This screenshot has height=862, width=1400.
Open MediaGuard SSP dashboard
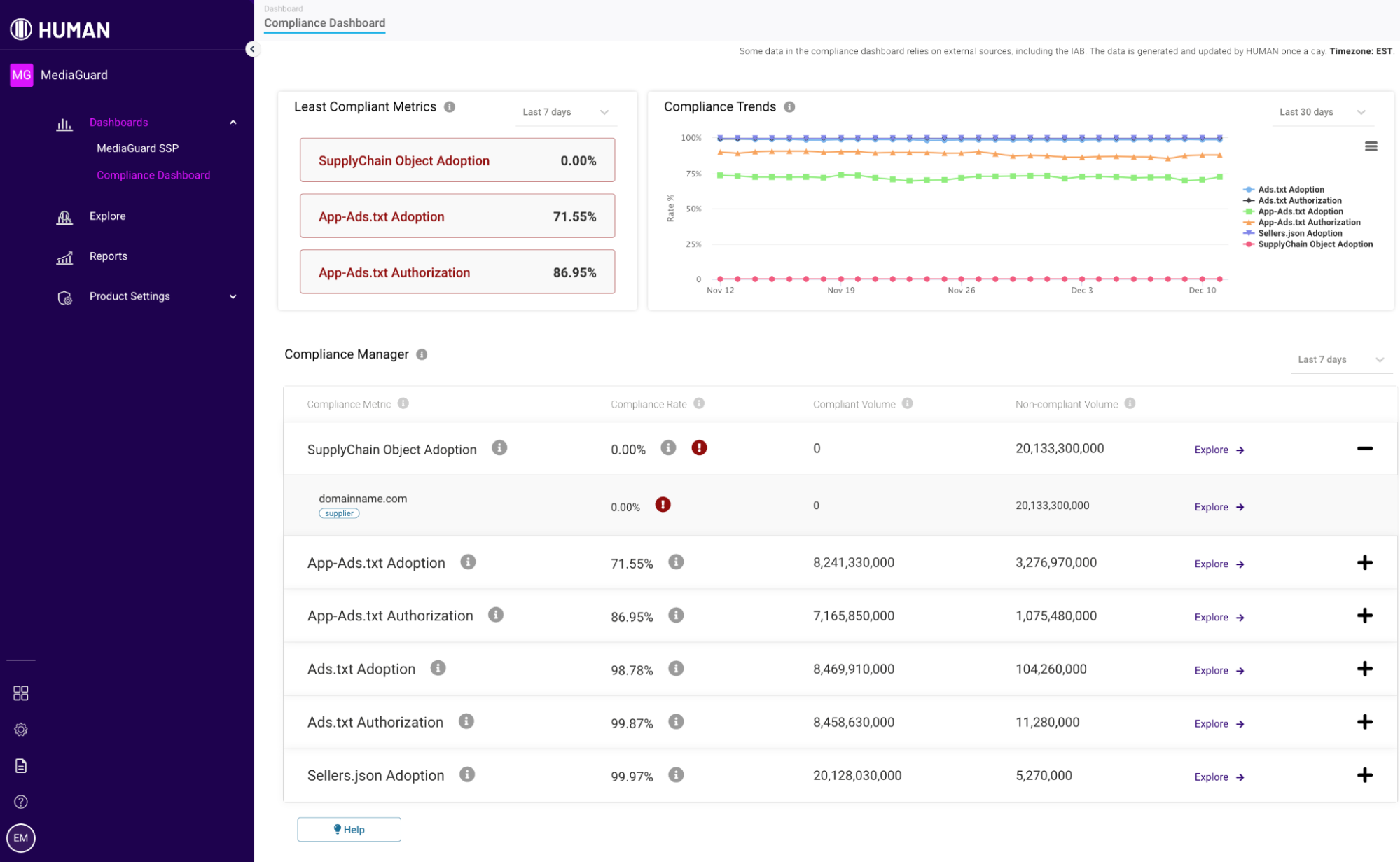click(x=137, y=148)
